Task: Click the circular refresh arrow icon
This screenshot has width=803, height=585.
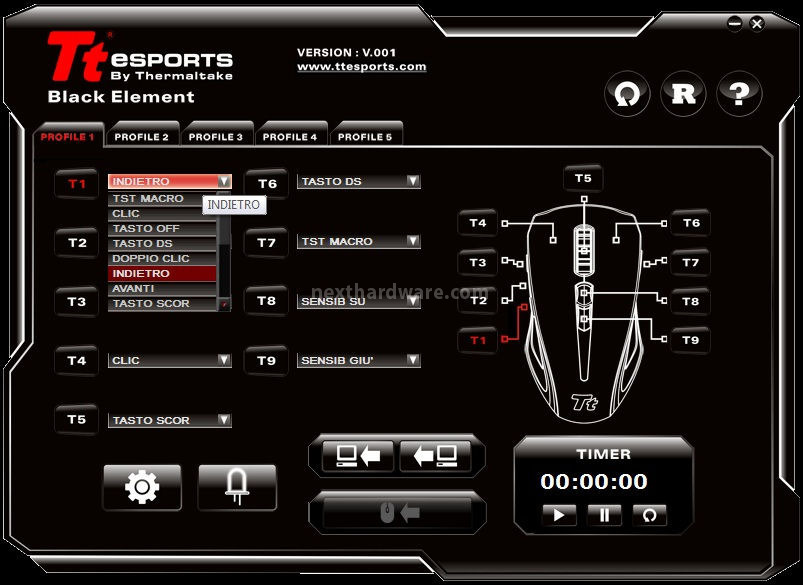Action: [627, 94]
